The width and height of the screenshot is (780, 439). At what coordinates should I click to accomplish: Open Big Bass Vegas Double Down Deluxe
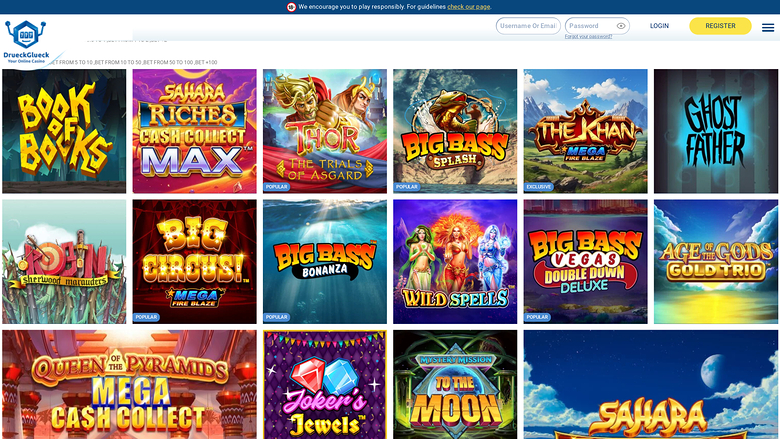585,262
